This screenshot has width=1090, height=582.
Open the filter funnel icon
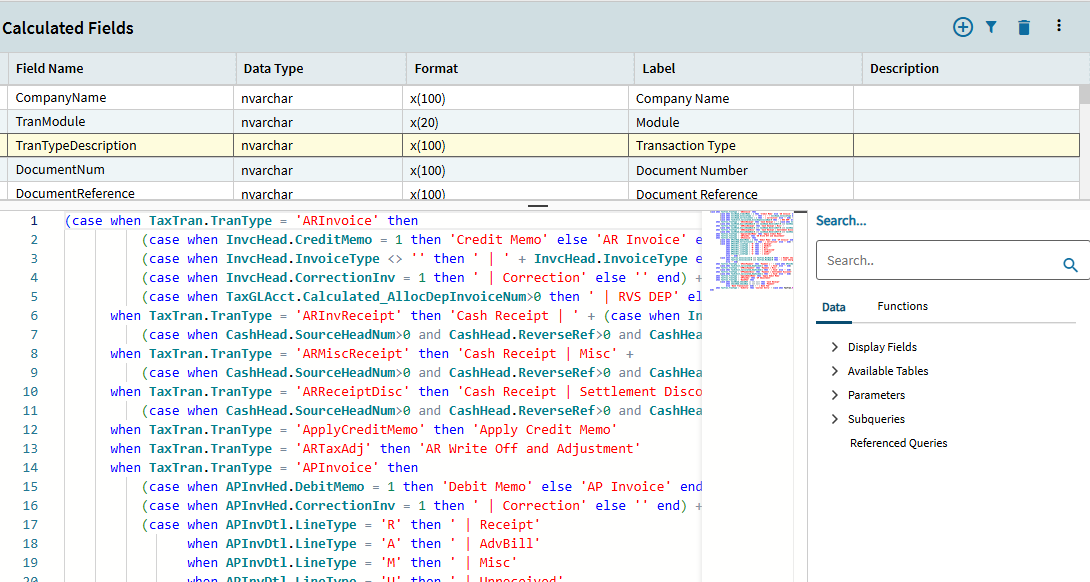pos(991,27)
